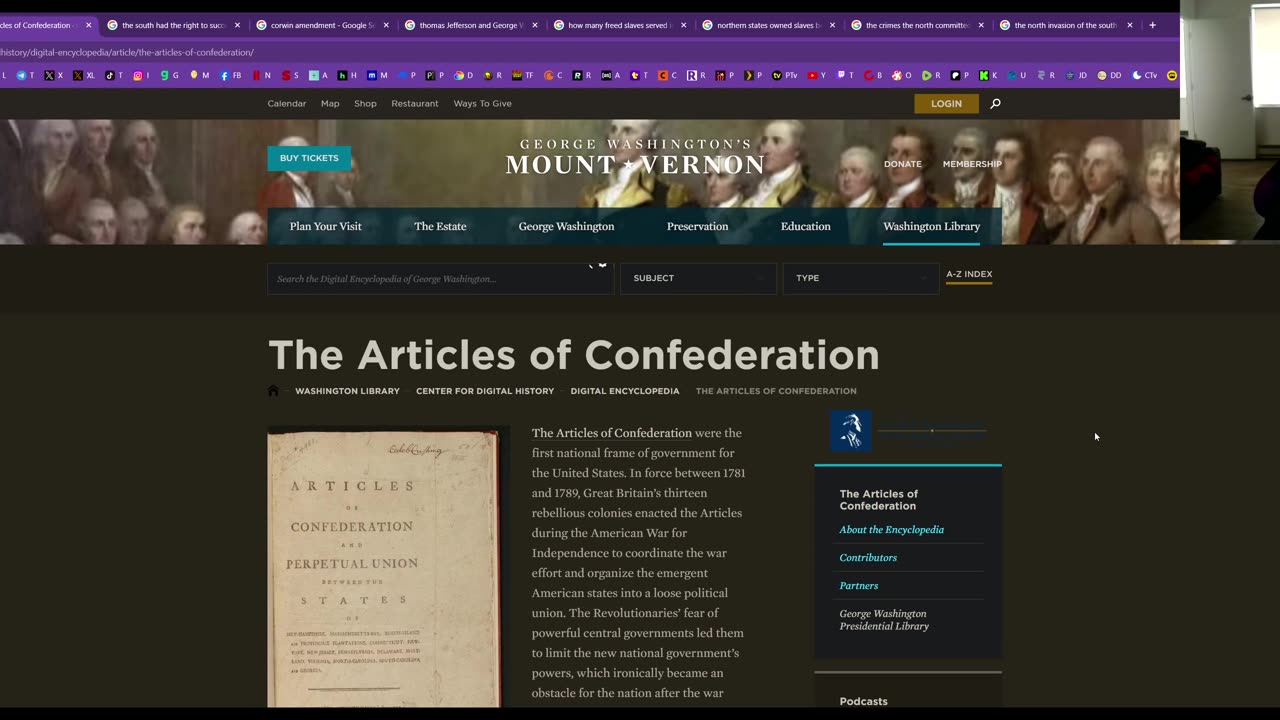The height and width of the screenshot is (720, 1280).
Task: Click the BUY TICKETS button
Action: [309, 158]
